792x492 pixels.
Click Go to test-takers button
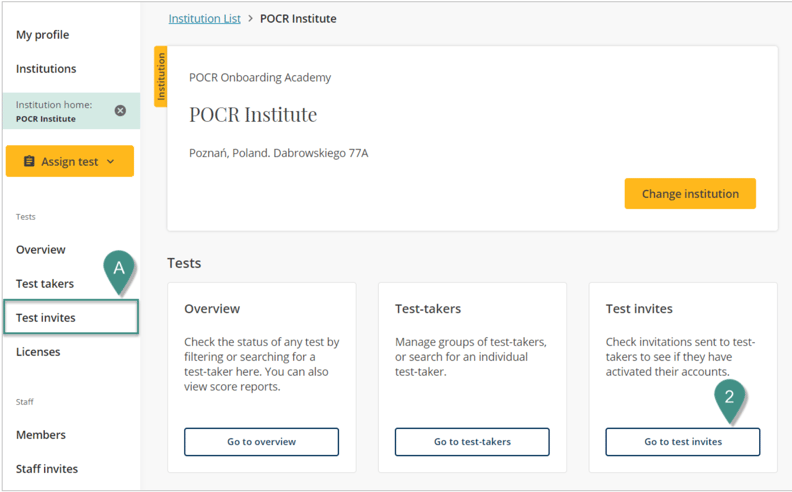coord(472,442)
